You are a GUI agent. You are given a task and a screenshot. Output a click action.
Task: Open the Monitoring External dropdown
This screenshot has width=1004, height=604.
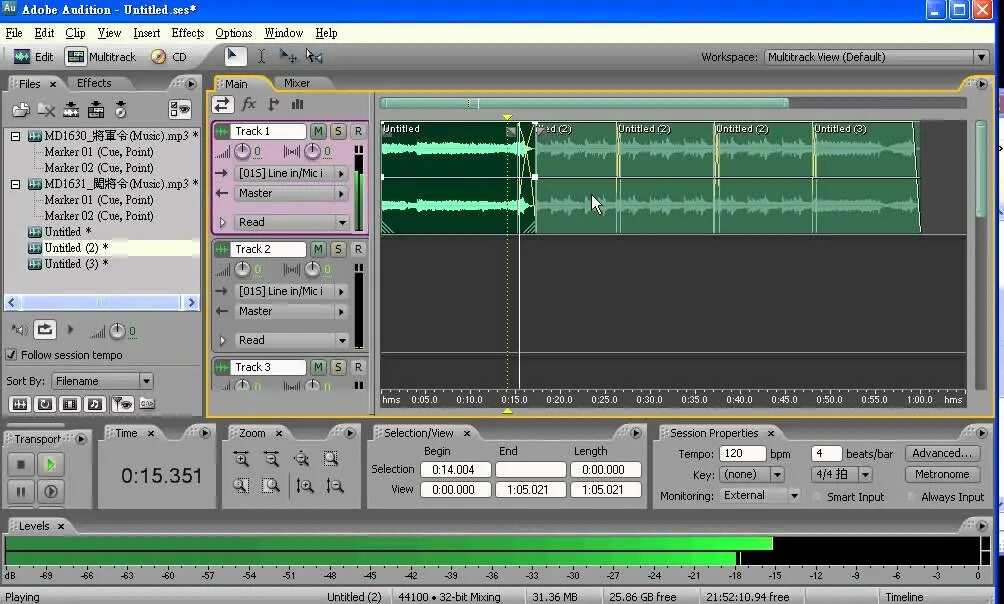pos(760,496)
